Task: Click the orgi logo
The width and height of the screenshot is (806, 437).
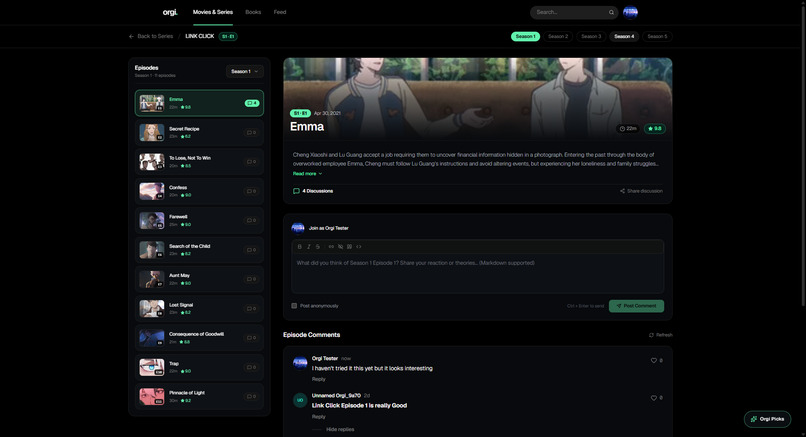Action: 170,12
